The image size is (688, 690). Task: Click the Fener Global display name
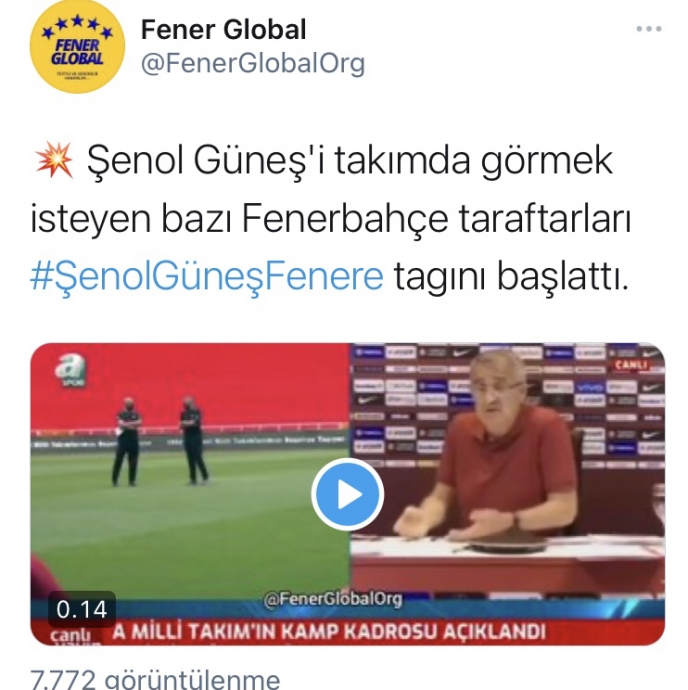tap(223, 29)
